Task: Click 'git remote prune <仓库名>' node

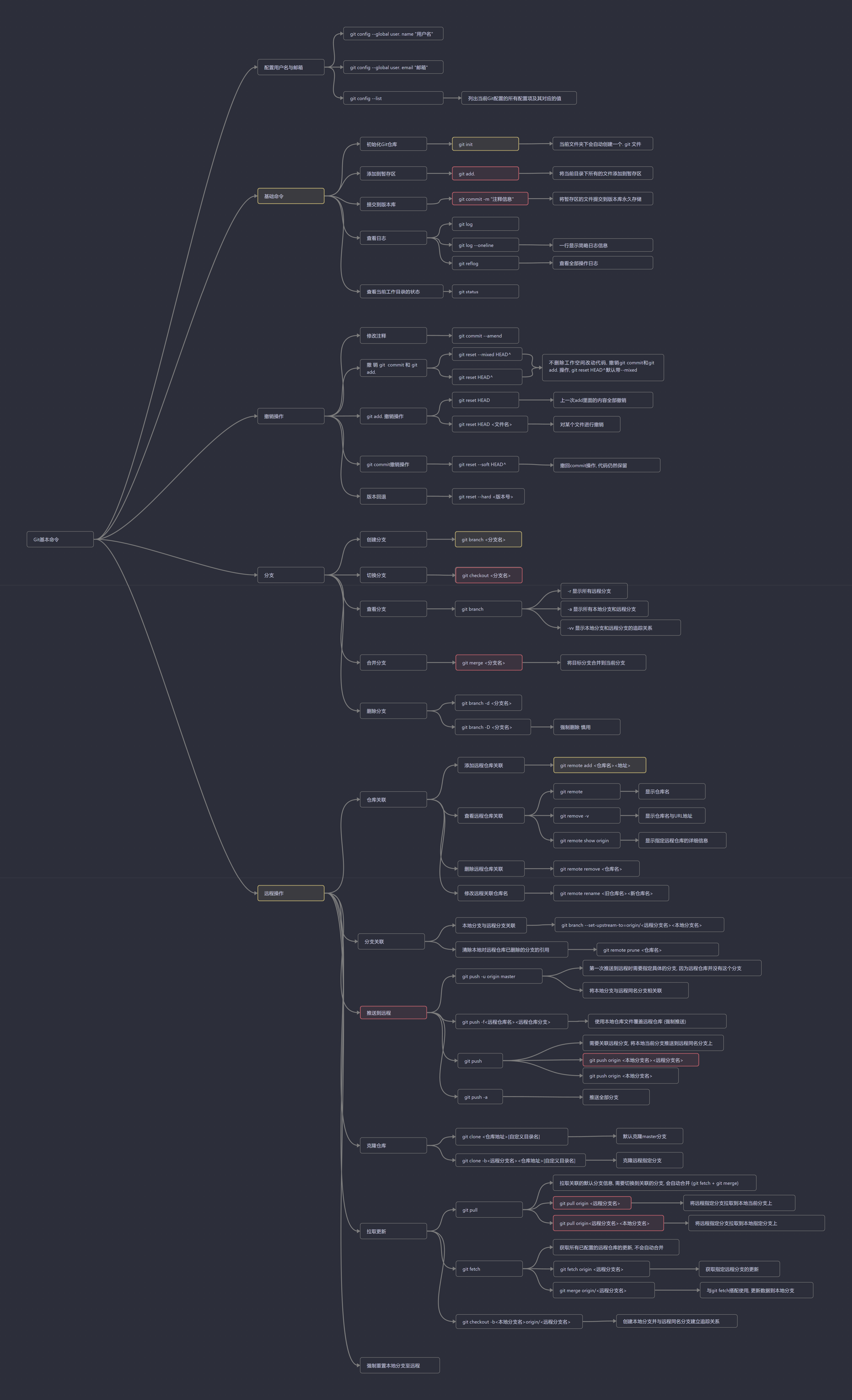Action: [658, 949]
